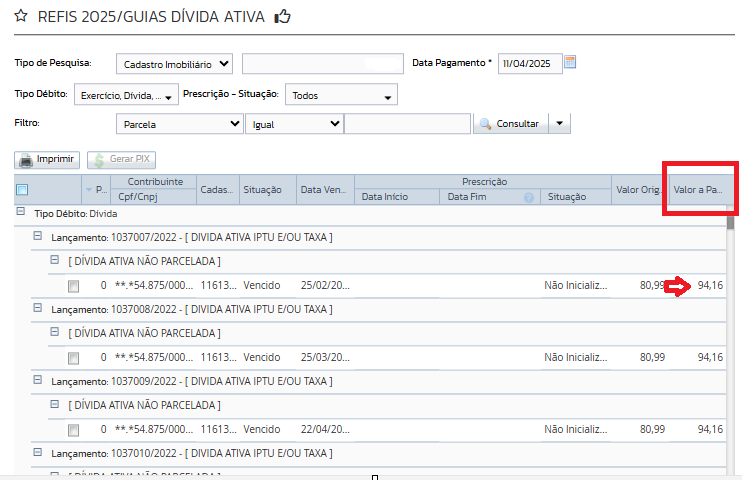Screen dimensions: 742x480
Task: Open the Data Pagamento calendar picker
Action: [x=570, y=62]
